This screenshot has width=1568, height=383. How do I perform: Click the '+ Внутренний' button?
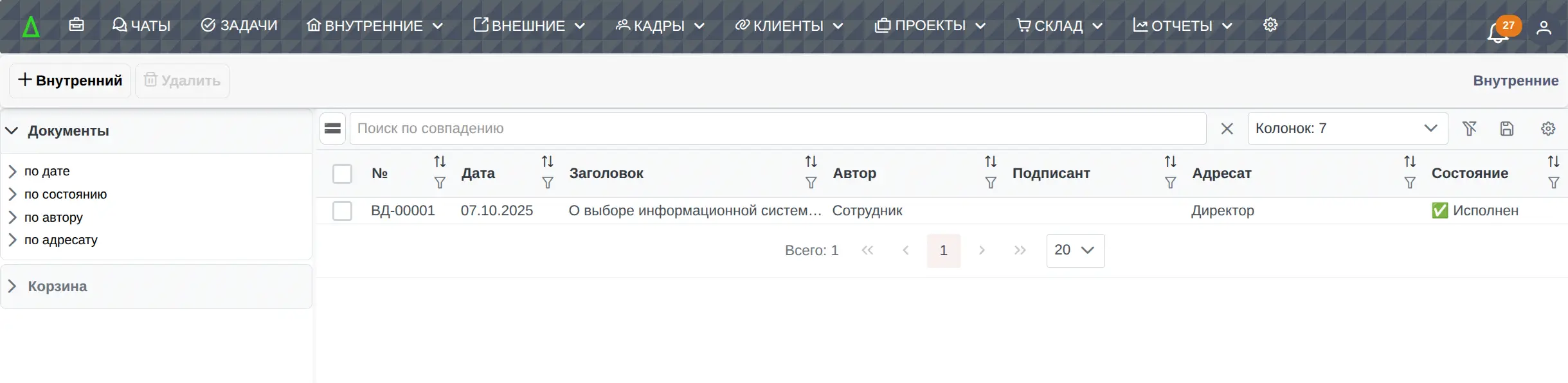70,81
